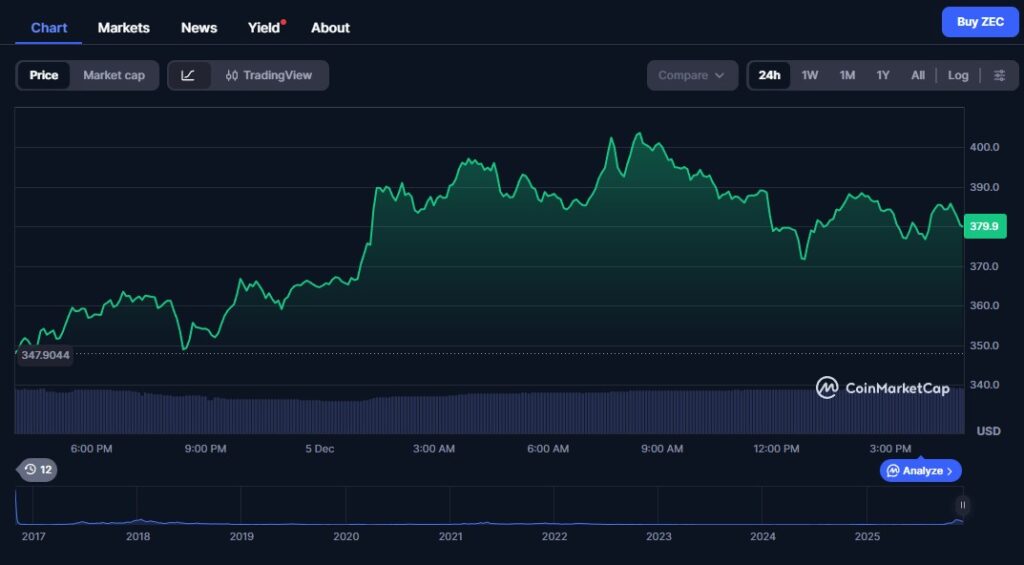The image size is (1024, 565).
Task: Click the pause handle on mini timeline
Action: tap(962, 505)
